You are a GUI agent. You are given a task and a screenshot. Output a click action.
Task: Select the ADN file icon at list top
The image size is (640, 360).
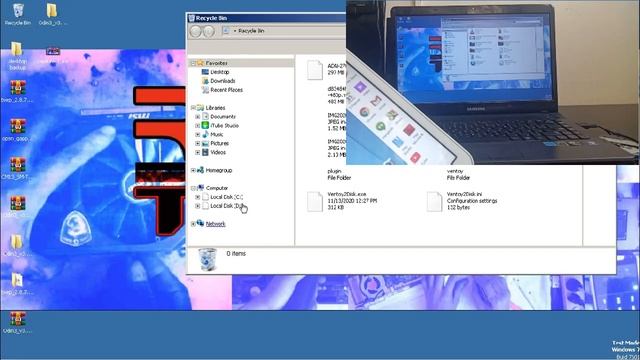315,70
